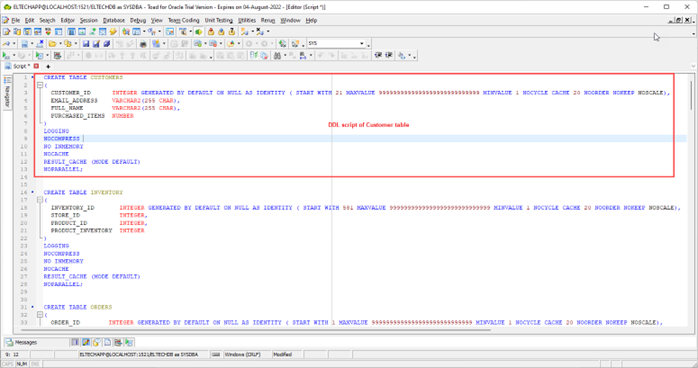The height and width of the screenshot is (368, 698).
Task: Click the first blue floppy save icon
Action: 86,44
